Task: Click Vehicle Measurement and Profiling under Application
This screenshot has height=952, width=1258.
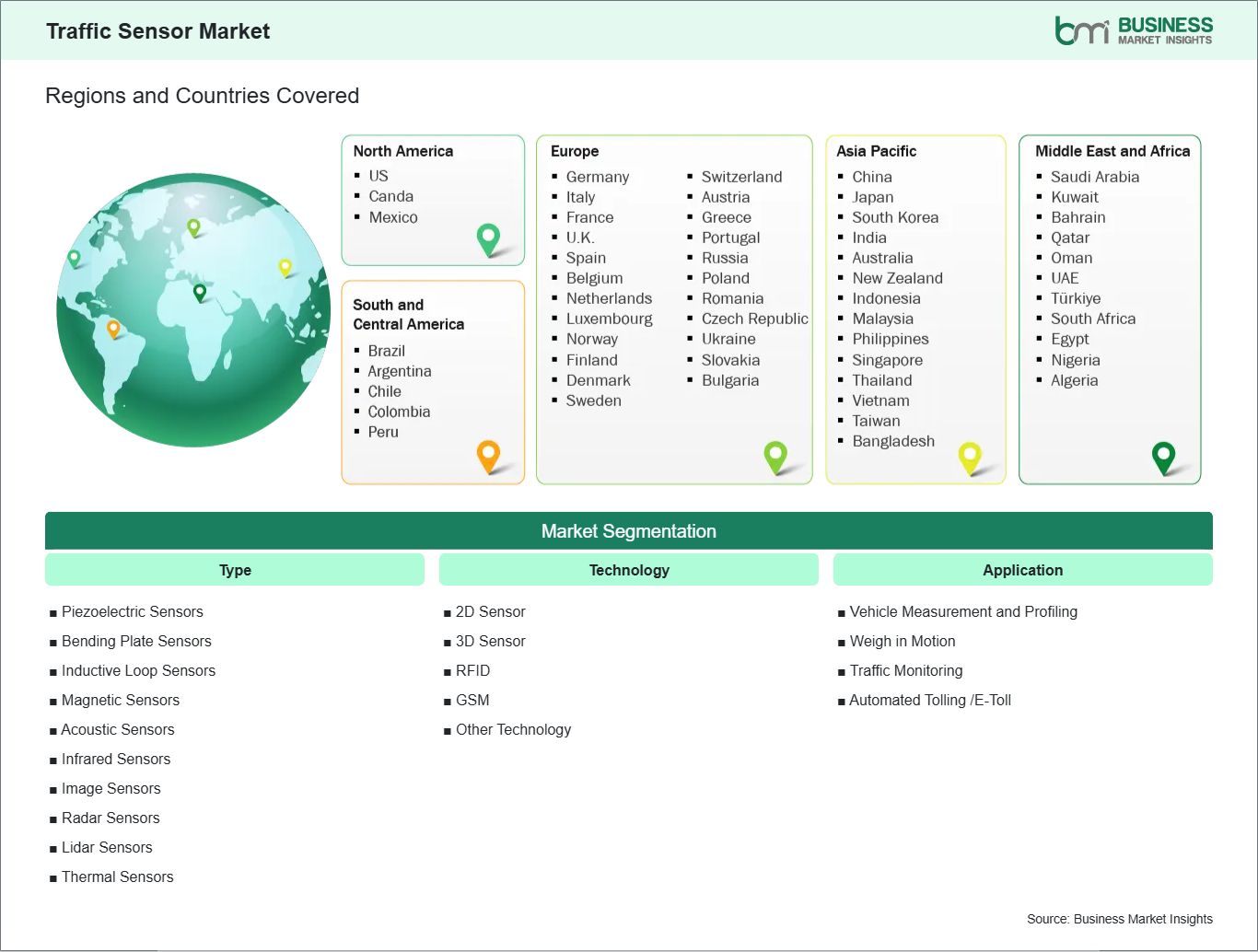Action: [963, 611]
